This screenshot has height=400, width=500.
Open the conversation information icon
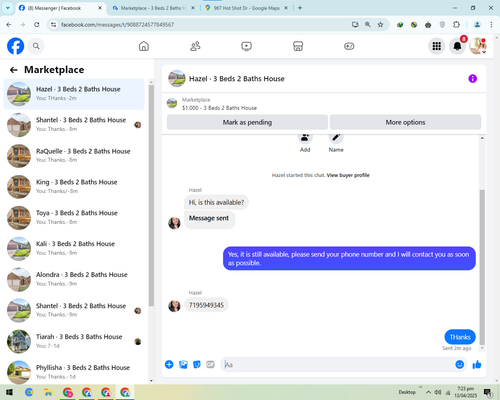tap(472, 79)
